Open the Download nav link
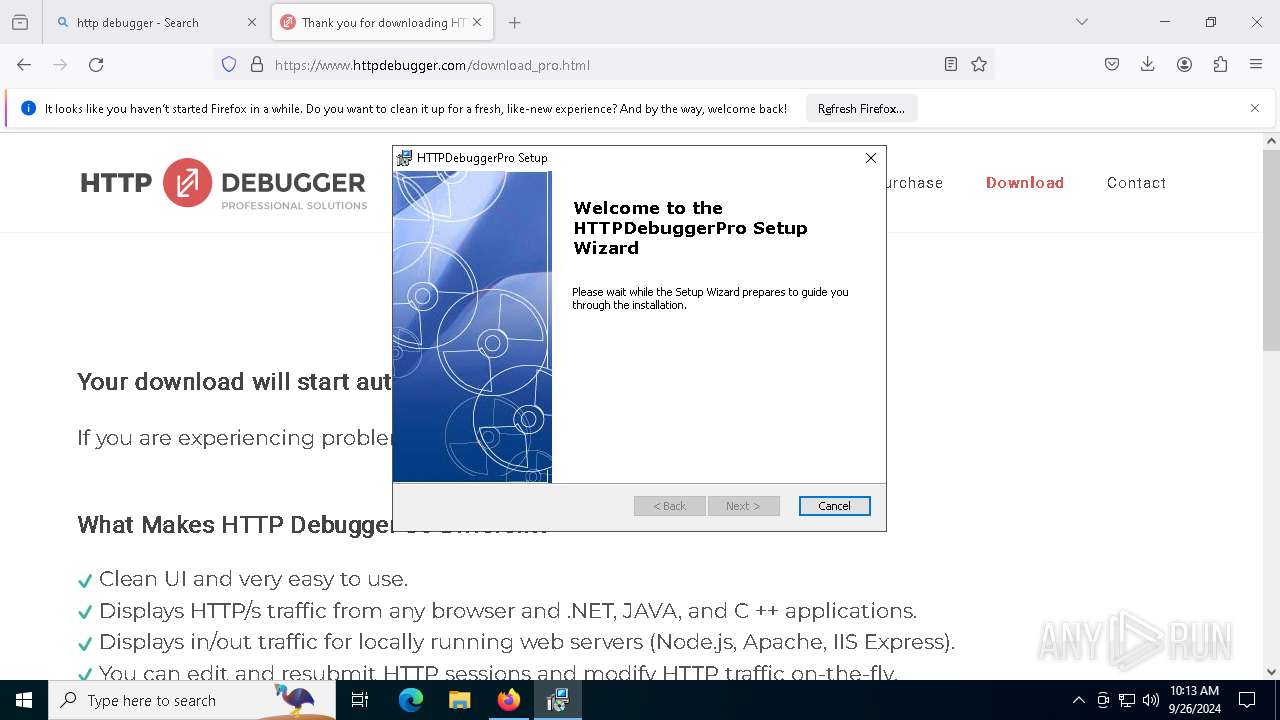1280x720 pixels. pyautogui.click(x=1025, y=183)
